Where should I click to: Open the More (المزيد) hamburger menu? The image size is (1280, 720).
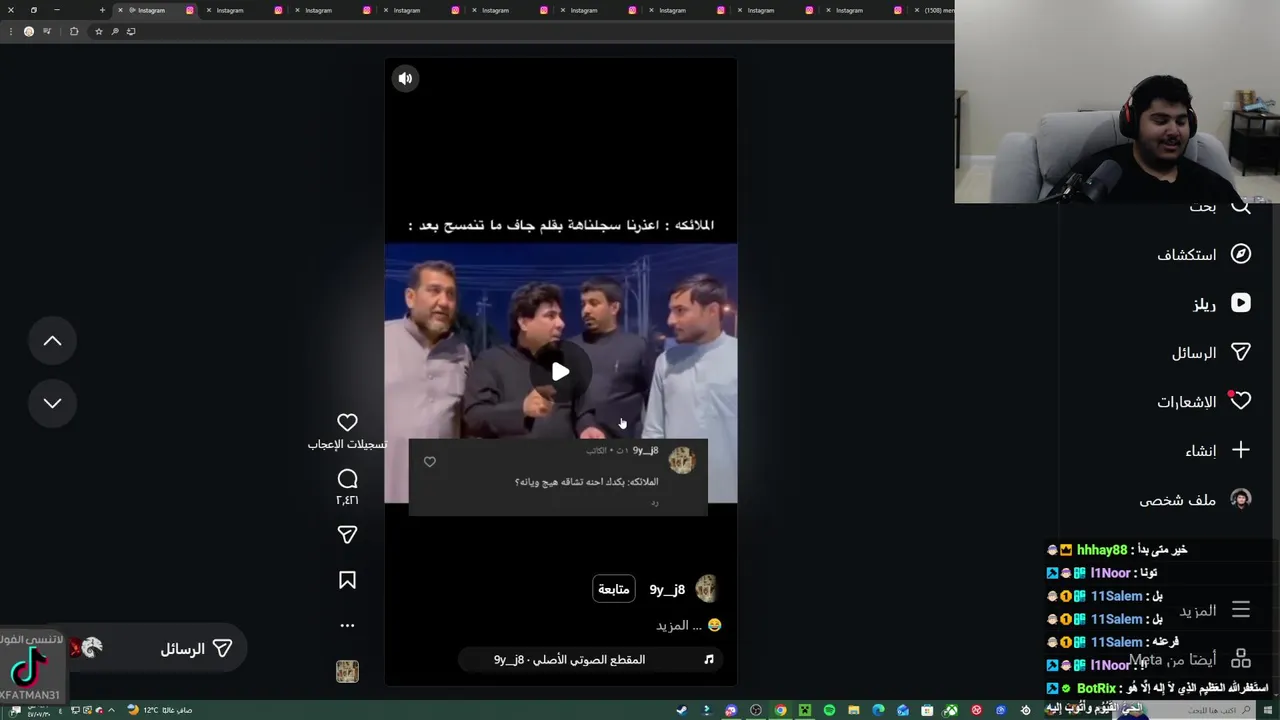(1240, 609)
